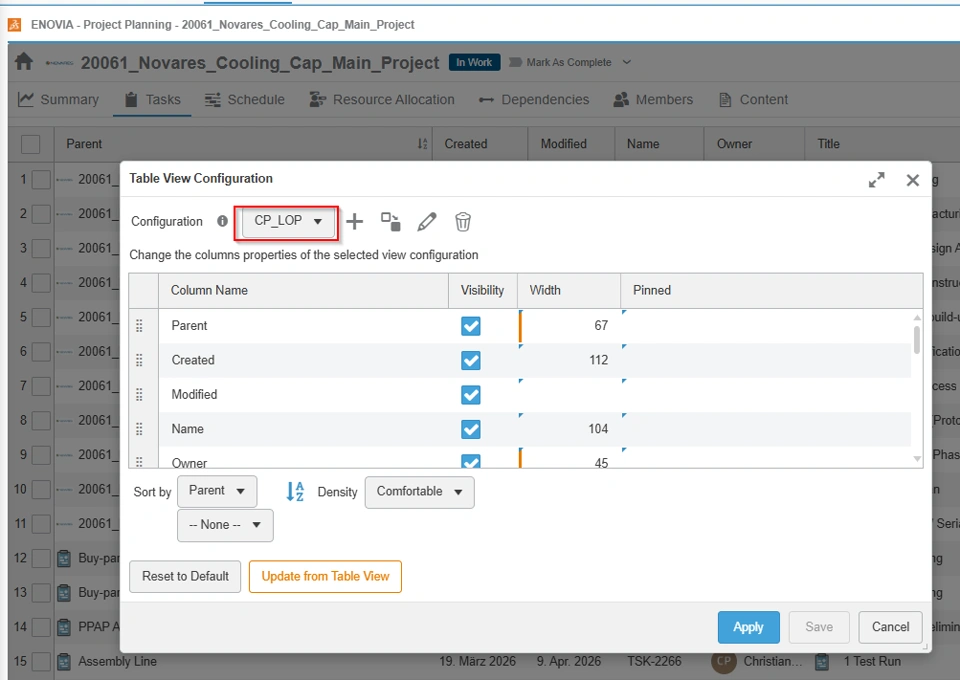Click Assembly Line task icon in row 15
The height and width of the screenshot is (680, 960).
pos(64,661)
